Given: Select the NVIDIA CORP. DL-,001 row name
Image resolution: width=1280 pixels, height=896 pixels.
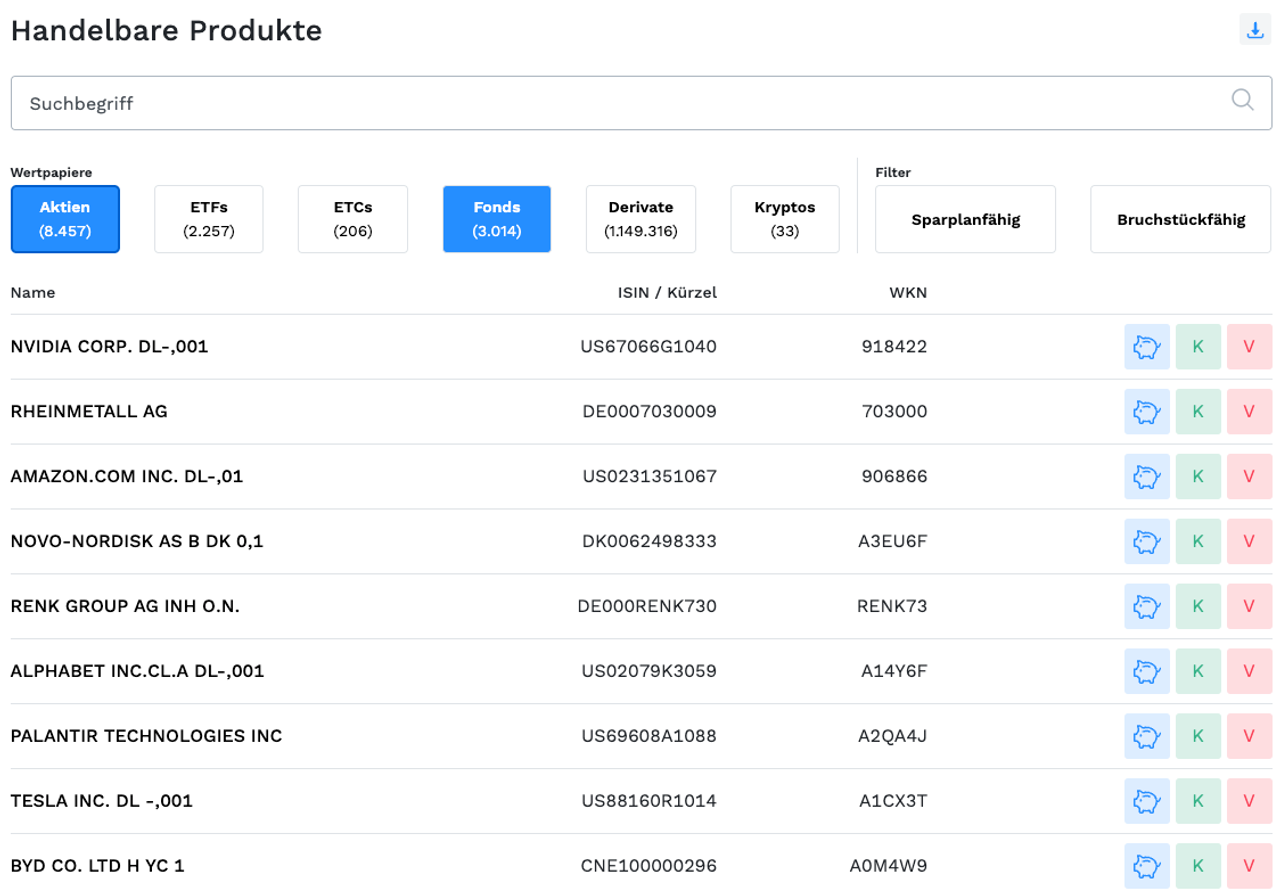Looking at the screenshot, I should pos(109,347).
